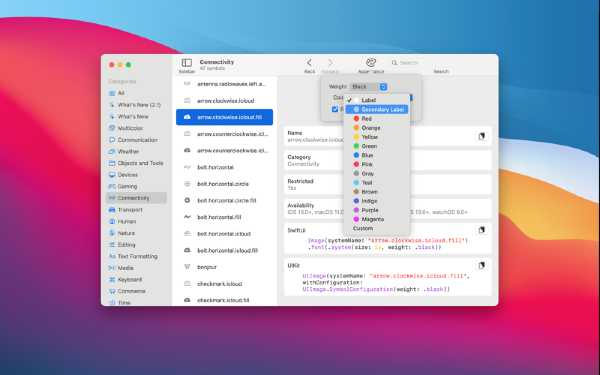Toggle the checkbox in the appearance popover
600x375 pixels.
pyautogui.click(x=335, y=109)
